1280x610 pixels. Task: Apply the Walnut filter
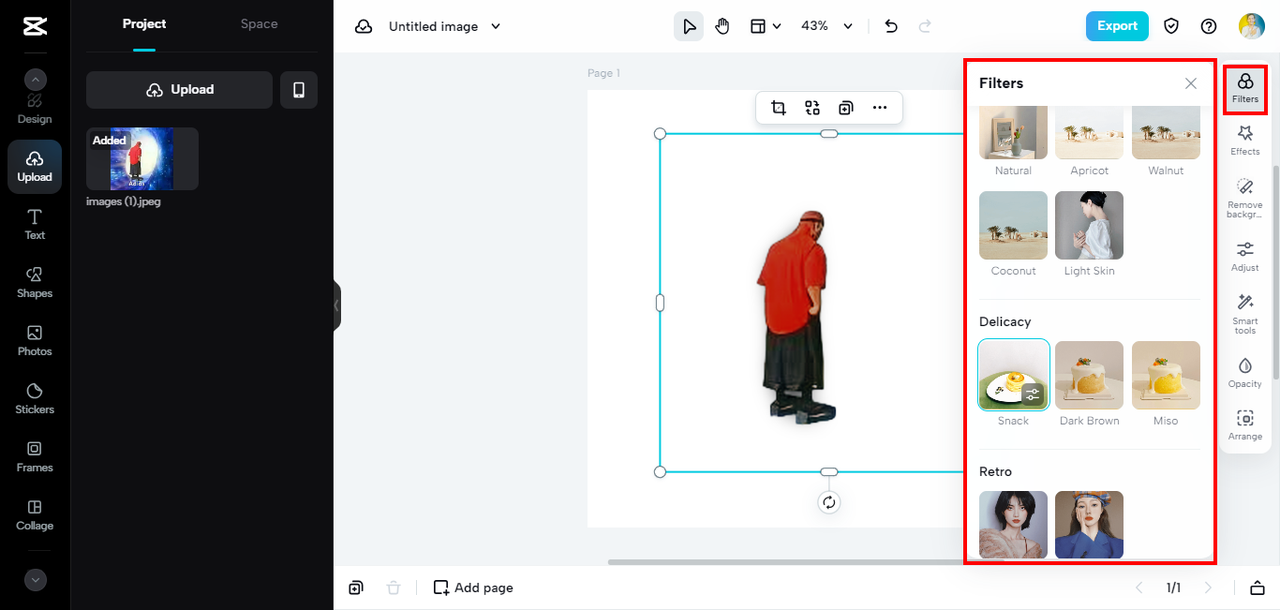[x=1166, y=132]
